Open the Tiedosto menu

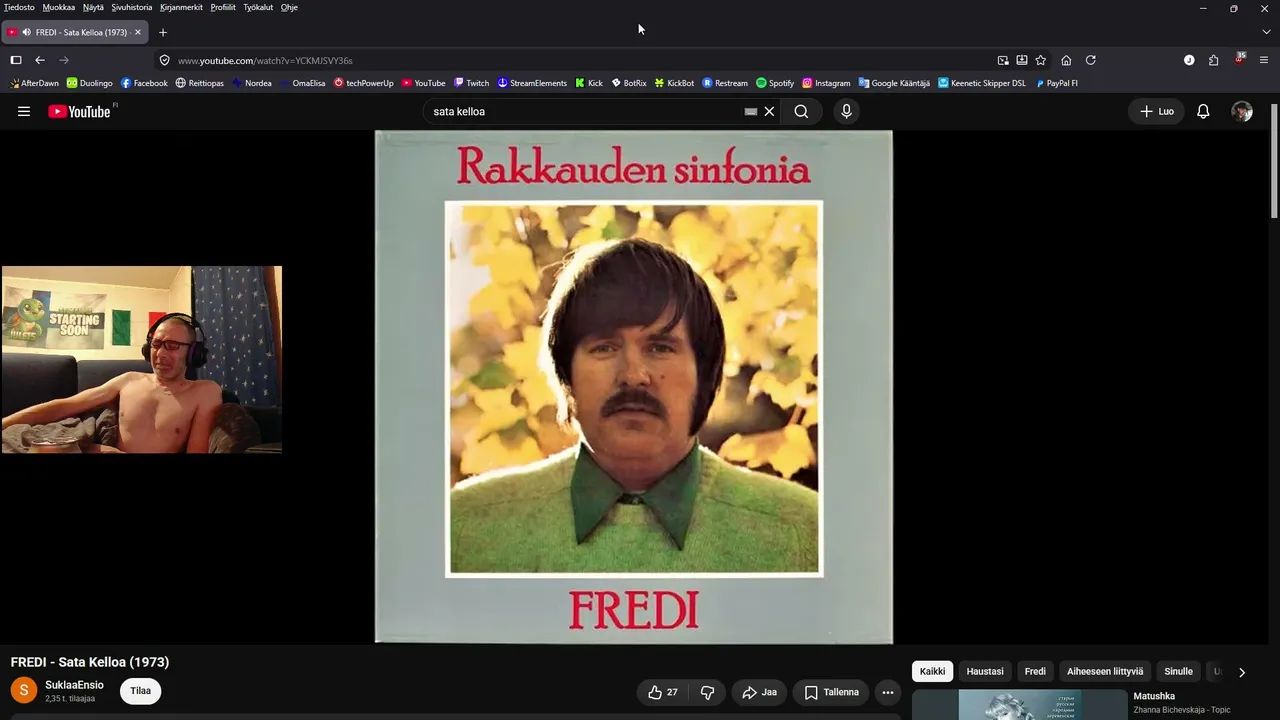coord(19,7)
